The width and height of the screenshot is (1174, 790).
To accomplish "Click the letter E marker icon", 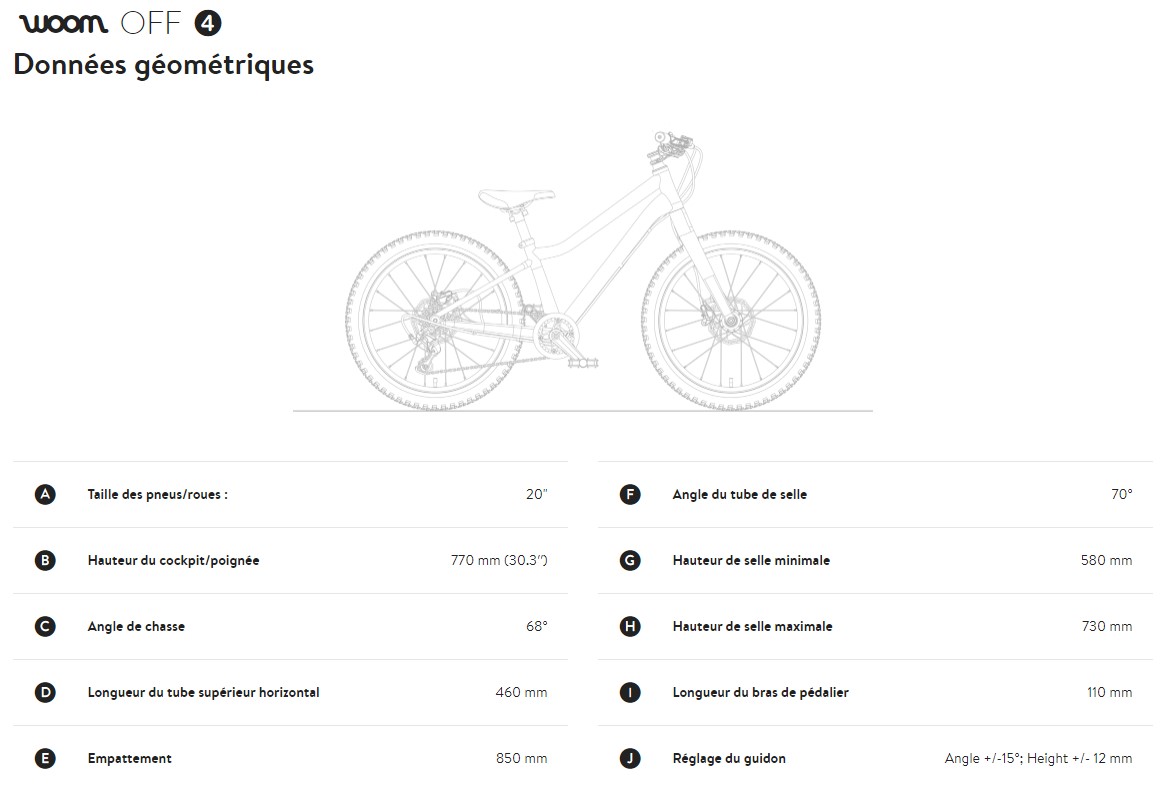I will [x=45, y=758].
